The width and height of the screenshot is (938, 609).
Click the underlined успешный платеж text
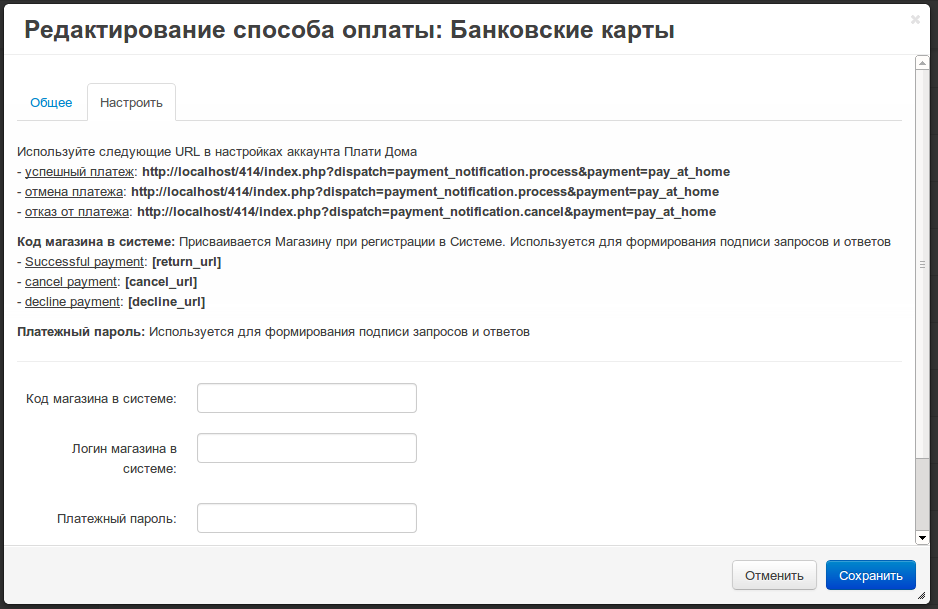pos(80,172)
